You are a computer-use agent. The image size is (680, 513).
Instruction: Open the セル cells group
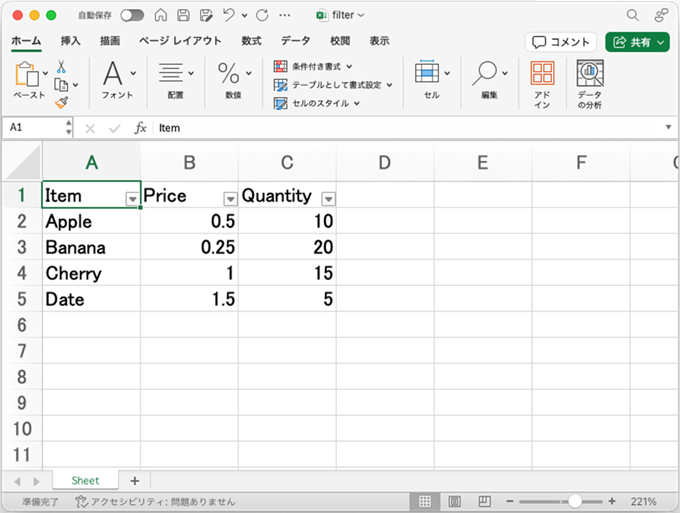click(x=432, y=79)
